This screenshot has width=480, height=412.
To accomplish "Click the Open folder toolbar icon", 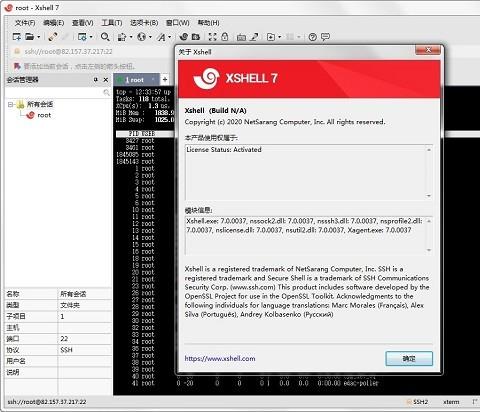I will click(x=30, y=37).
